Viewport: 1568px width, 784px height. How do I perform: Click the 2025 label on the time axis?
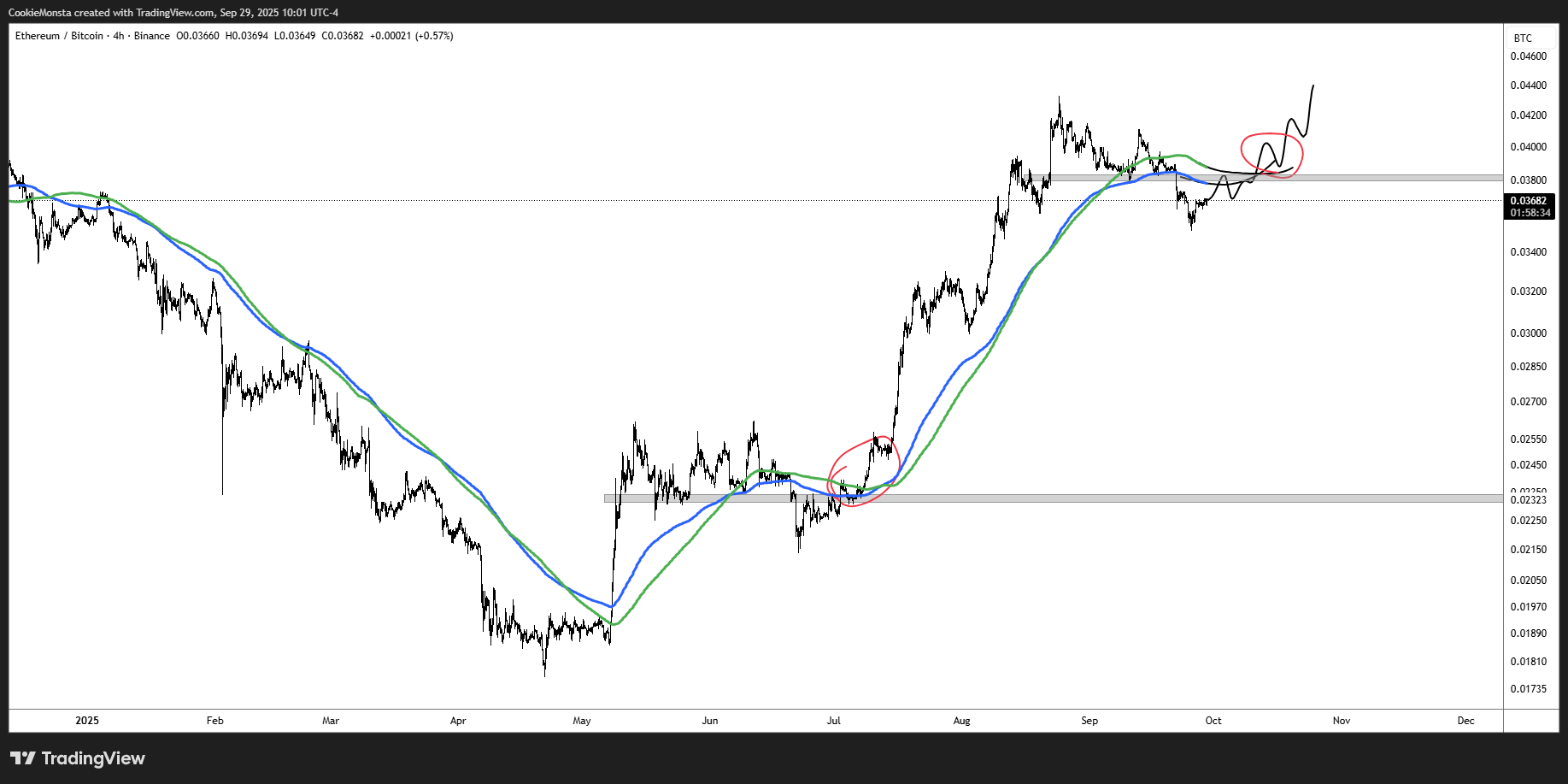(x=87, y=721)
